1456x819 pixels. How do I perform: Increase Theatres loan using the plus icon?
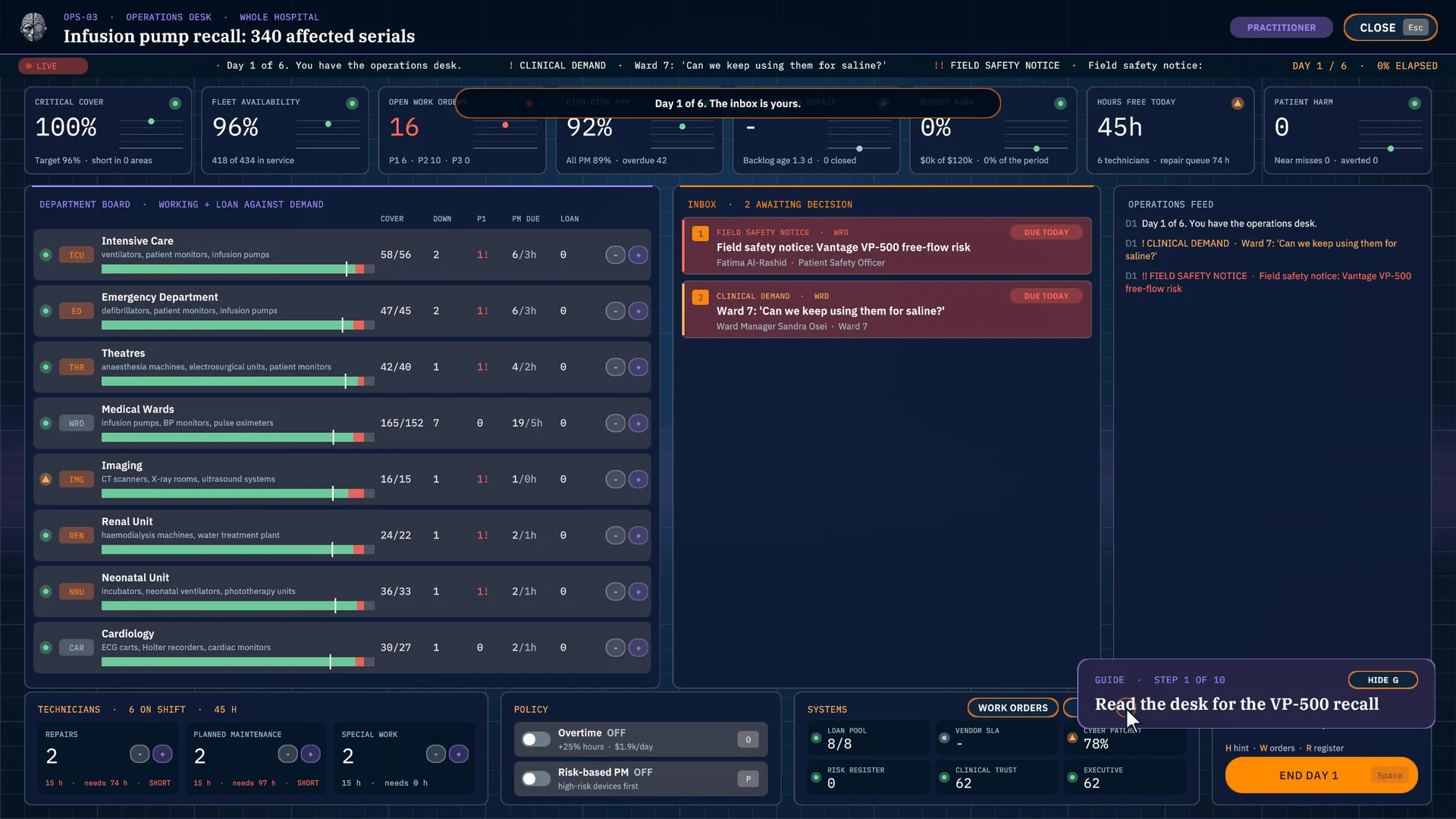pyautogui.click(x=639, y=367)
